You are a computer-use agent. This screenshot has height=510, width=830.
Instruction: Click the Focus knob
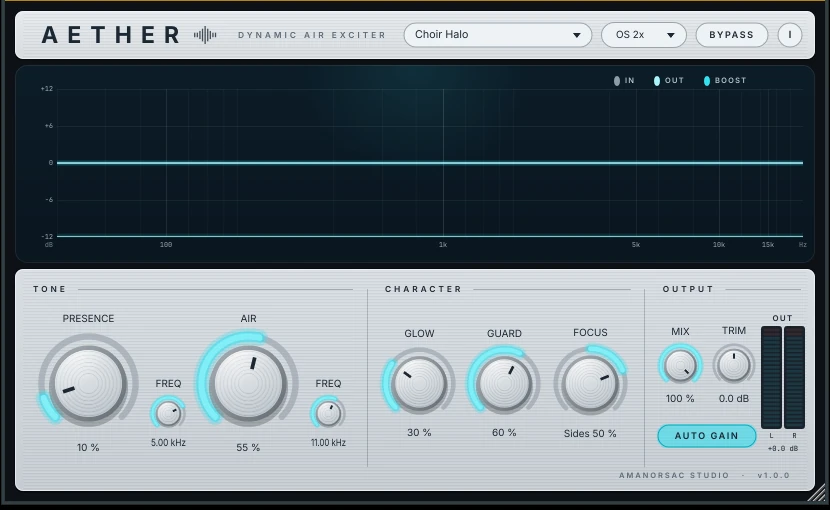[x=590, y=383]
